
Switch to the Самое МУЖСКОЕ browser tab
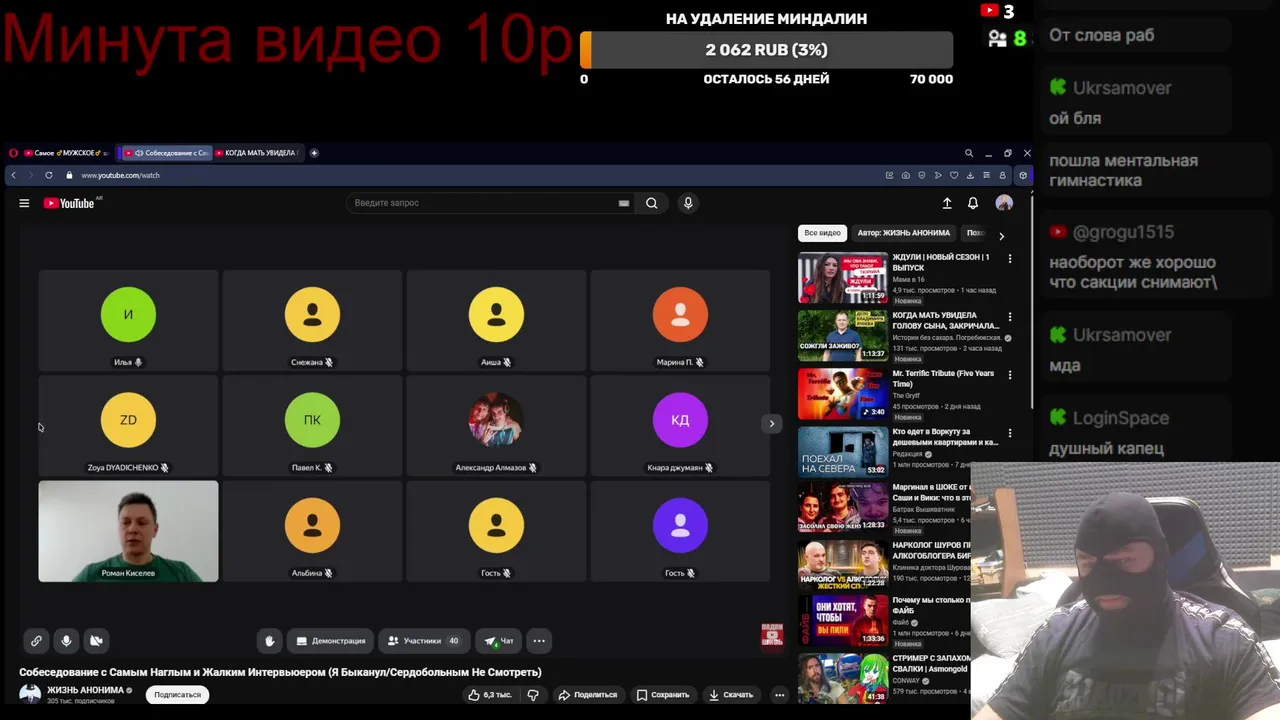click(x=65, y=153)
